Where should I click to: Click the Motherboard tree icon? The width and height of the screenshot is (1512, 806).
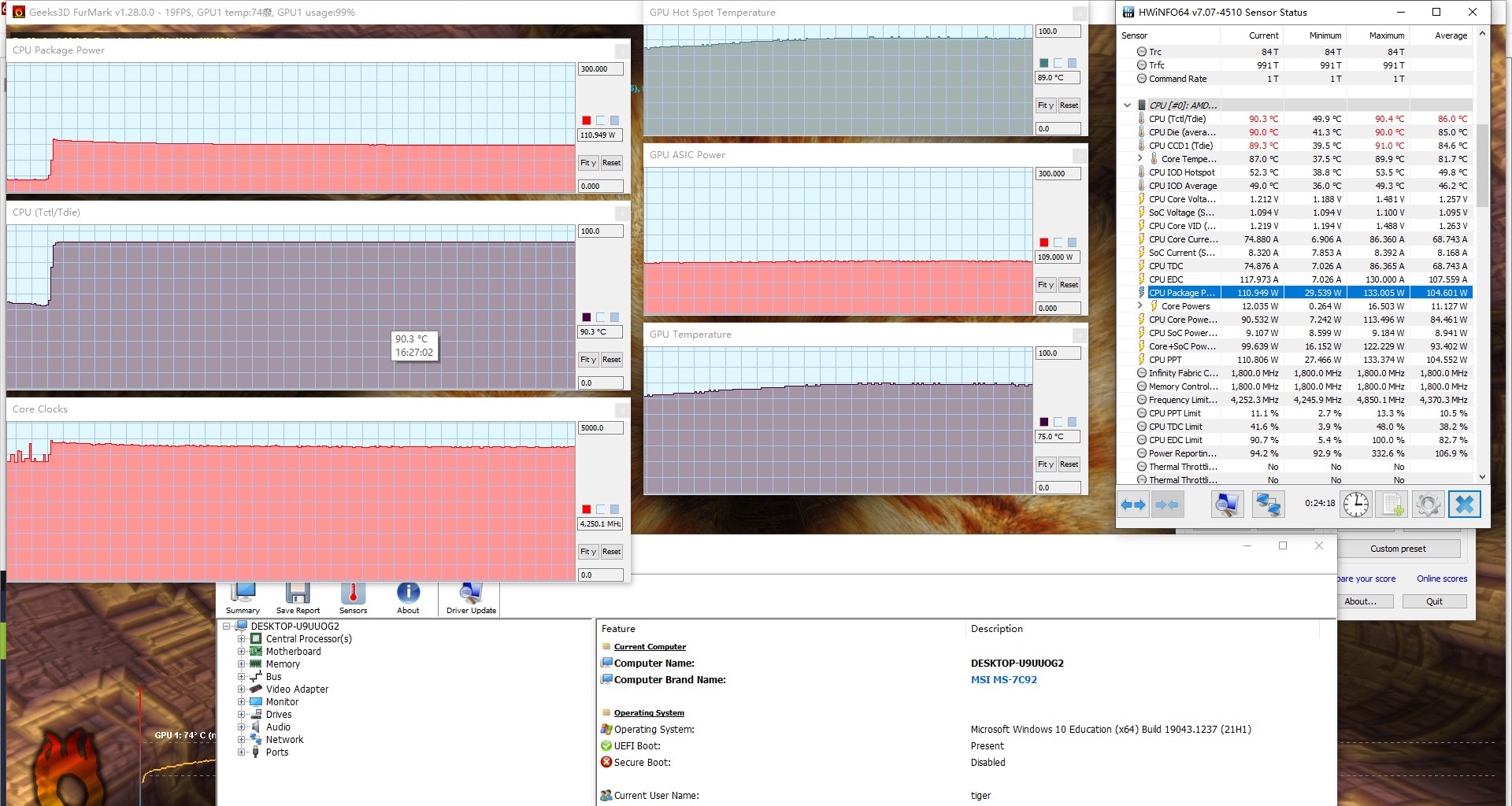tap(256, 652)
